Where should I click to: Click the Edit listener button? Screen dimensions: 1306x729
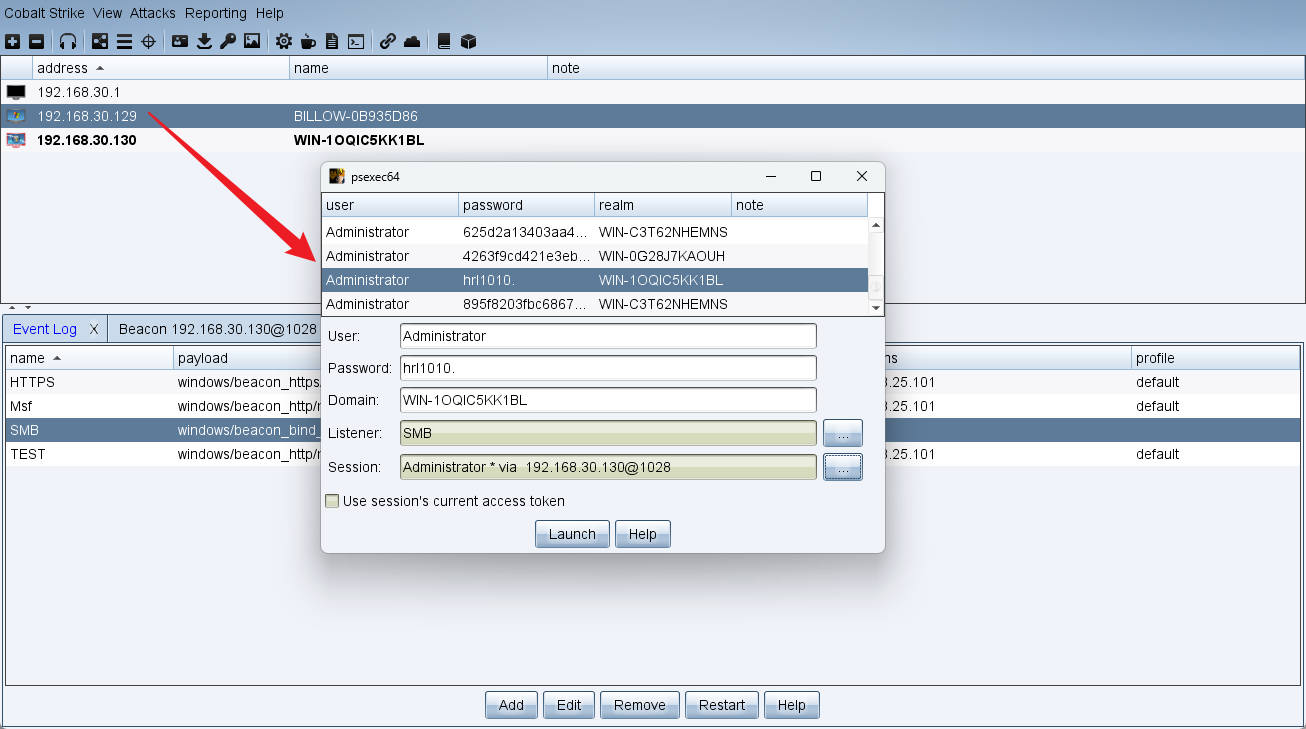coord(569,705)
